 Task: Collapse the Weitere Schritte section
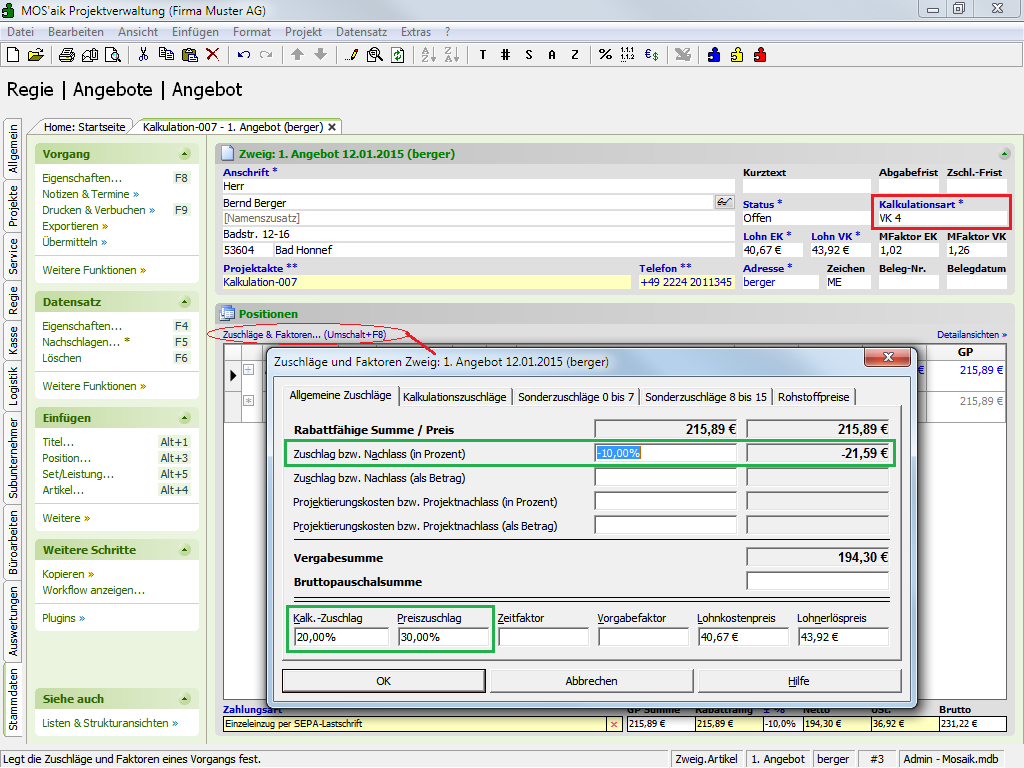[x=185, y=550]
